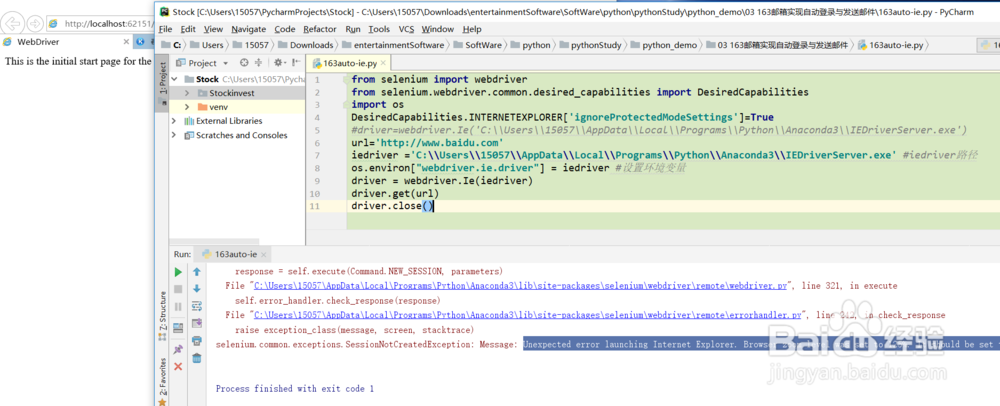Image resolution: width=1000 pixels, height=406 pixels.
Task: Toggle soft-wrap icon in Run console
Action: pos(196,307)
